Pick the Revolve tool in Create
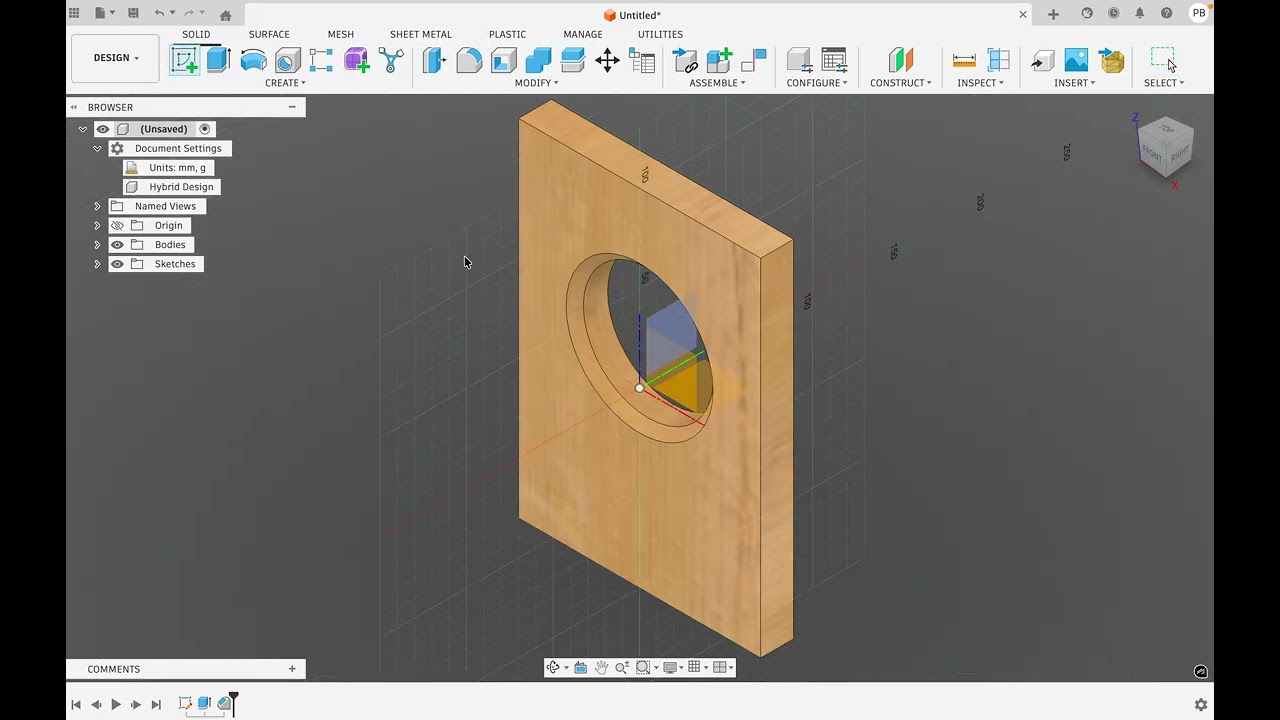The height and width of the screenshot is (720, 1280). 254,60
